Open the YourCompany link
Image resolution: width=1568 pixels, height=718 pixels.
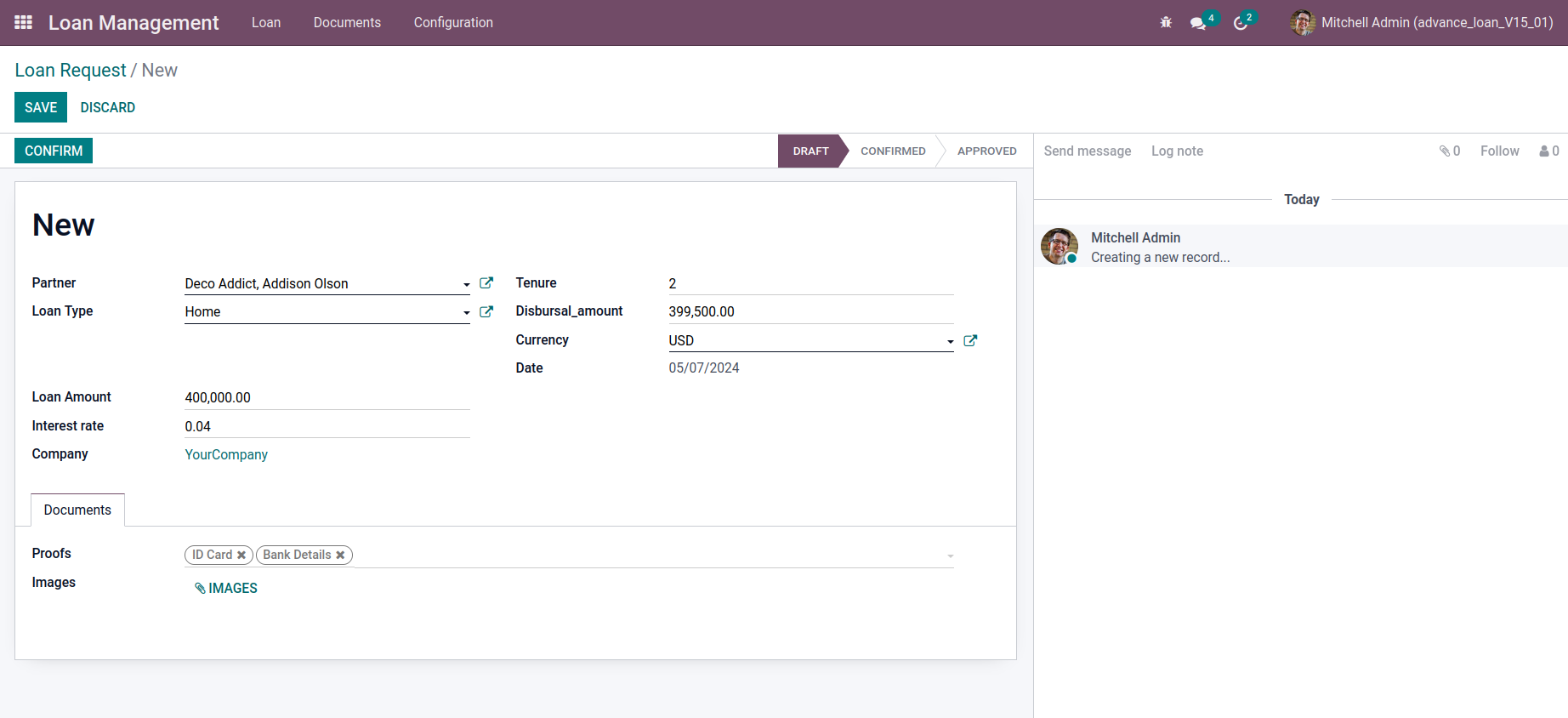click(x=226, y=454)
